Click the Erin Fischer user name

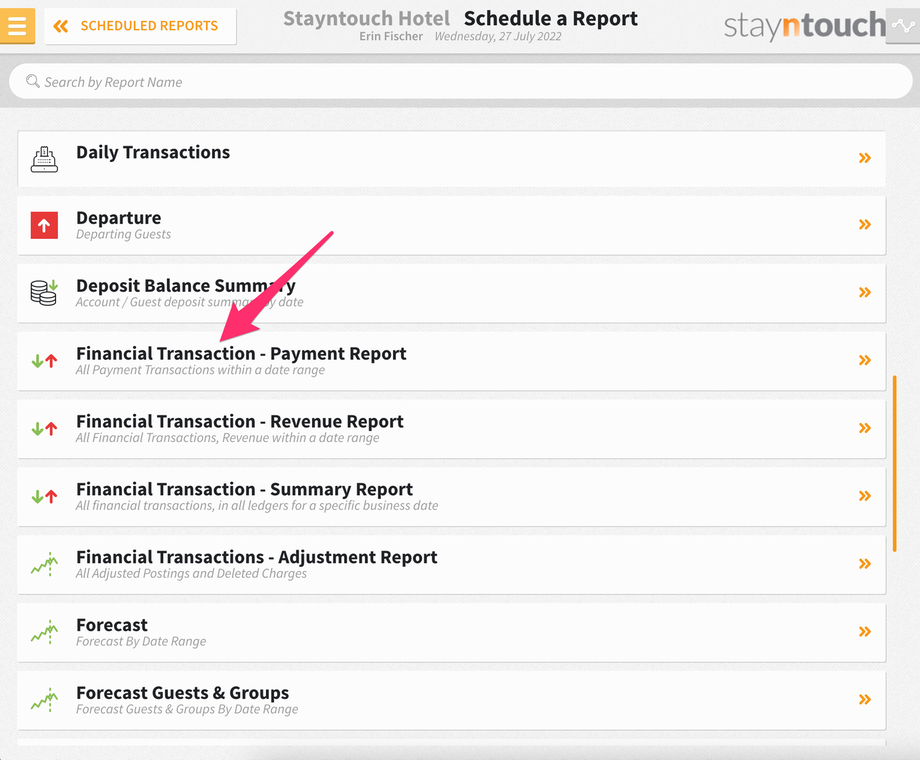[391, 36]
